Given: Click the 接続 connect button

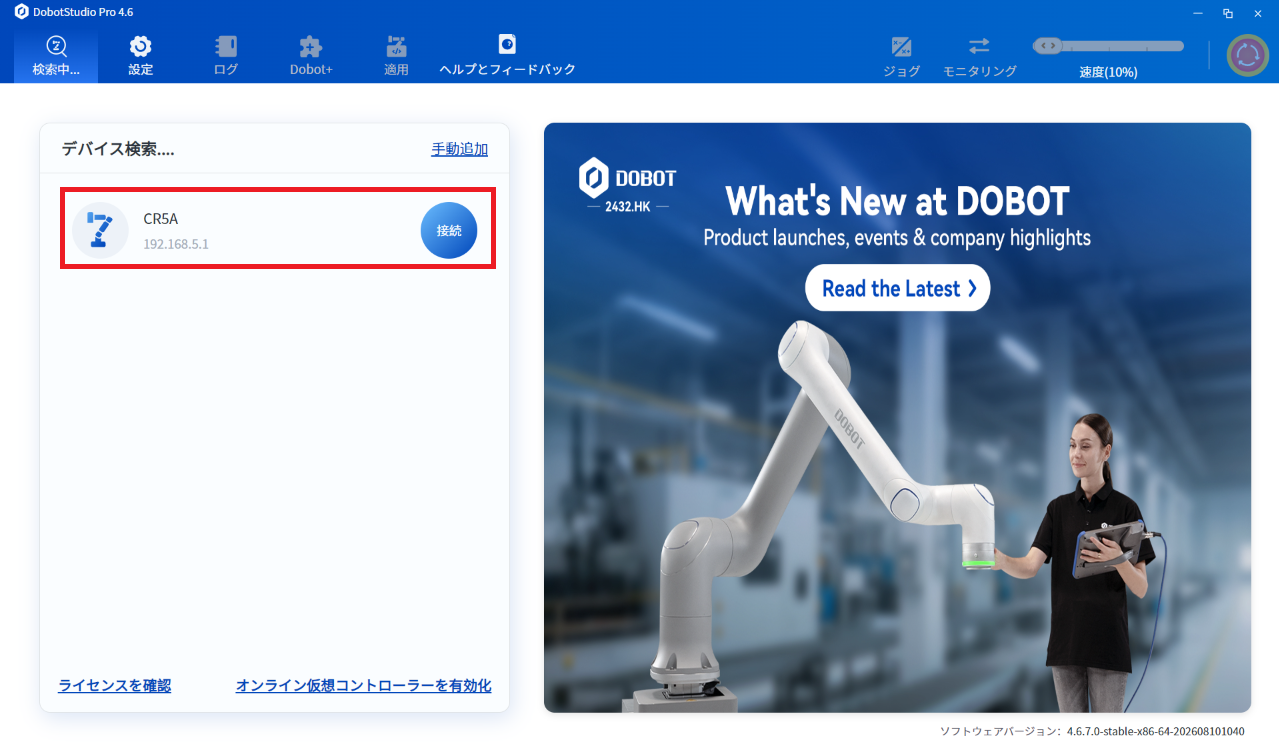Looking at the screenshot, I should 449,230.
